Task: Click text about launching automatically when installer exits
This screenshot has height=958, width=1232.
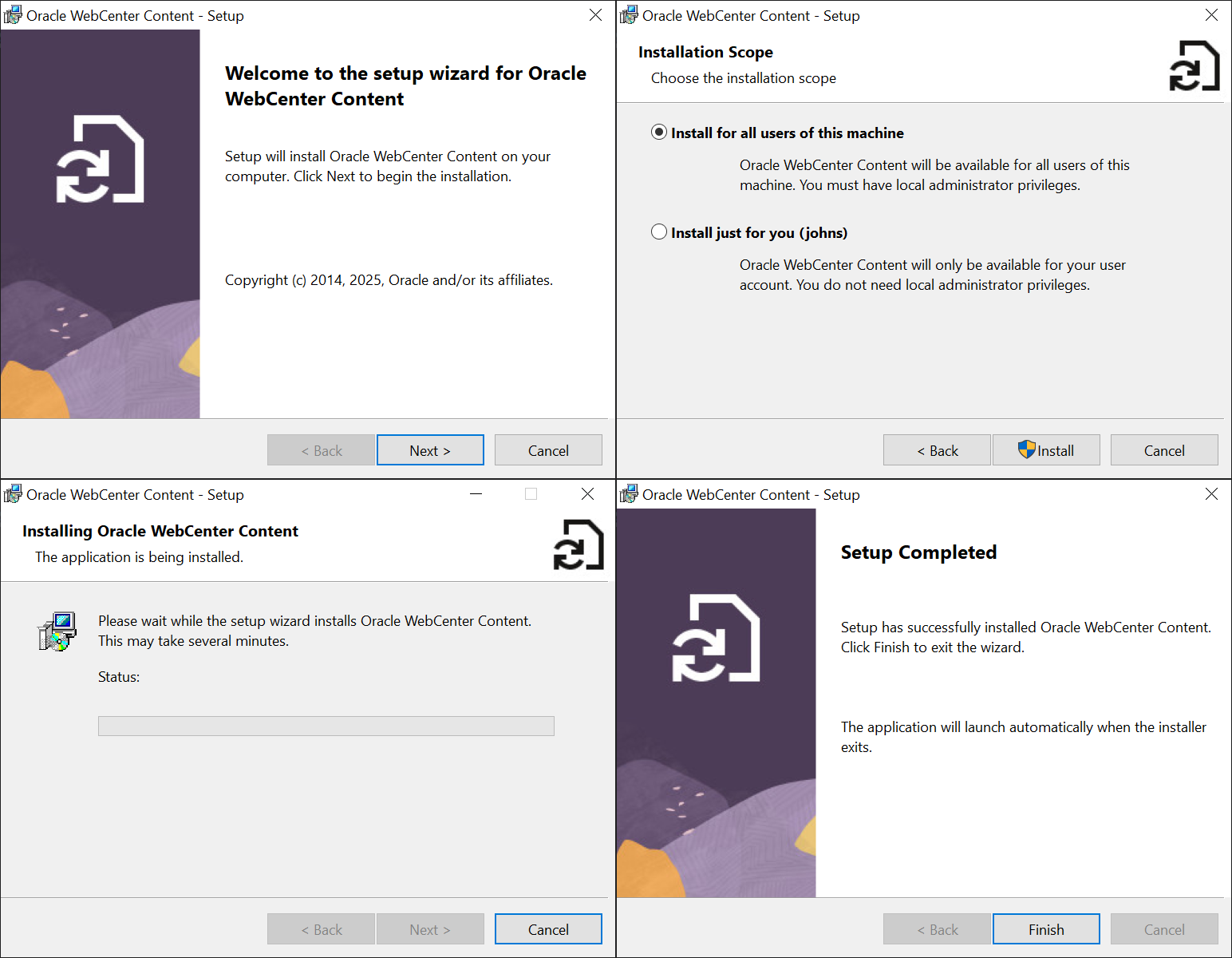Action: pyautogui.click(x=1024, y=737)
